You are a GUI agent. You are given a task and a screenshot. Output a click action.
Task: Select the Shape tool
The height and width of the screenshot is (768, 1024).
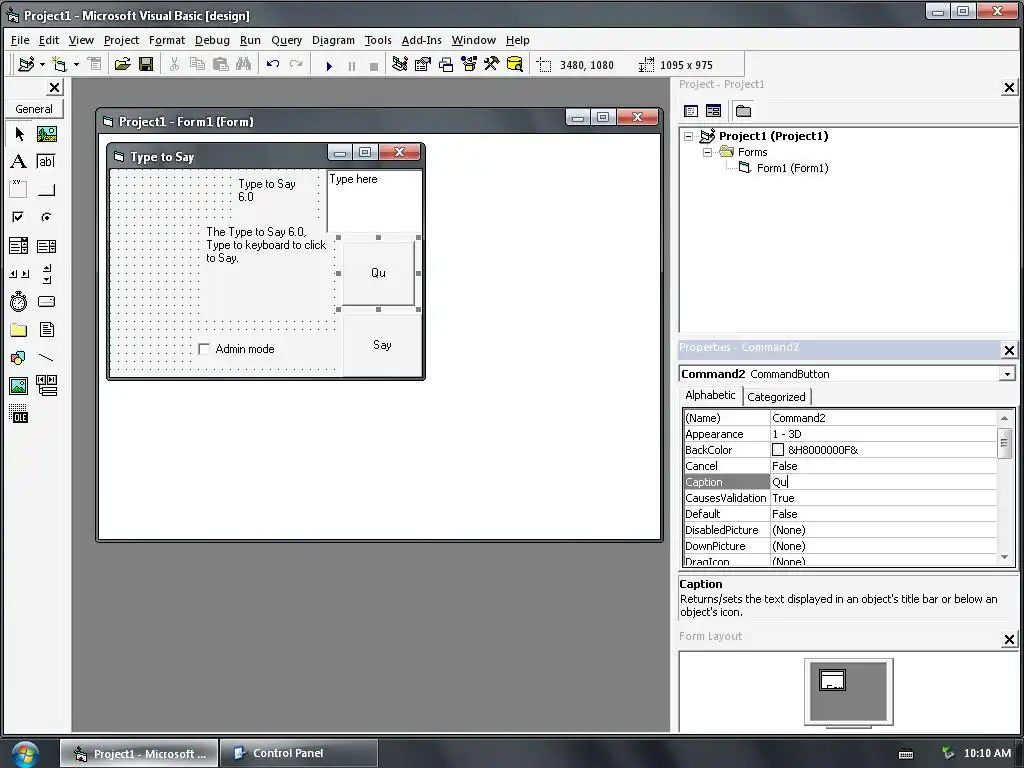tap(19, 357)
